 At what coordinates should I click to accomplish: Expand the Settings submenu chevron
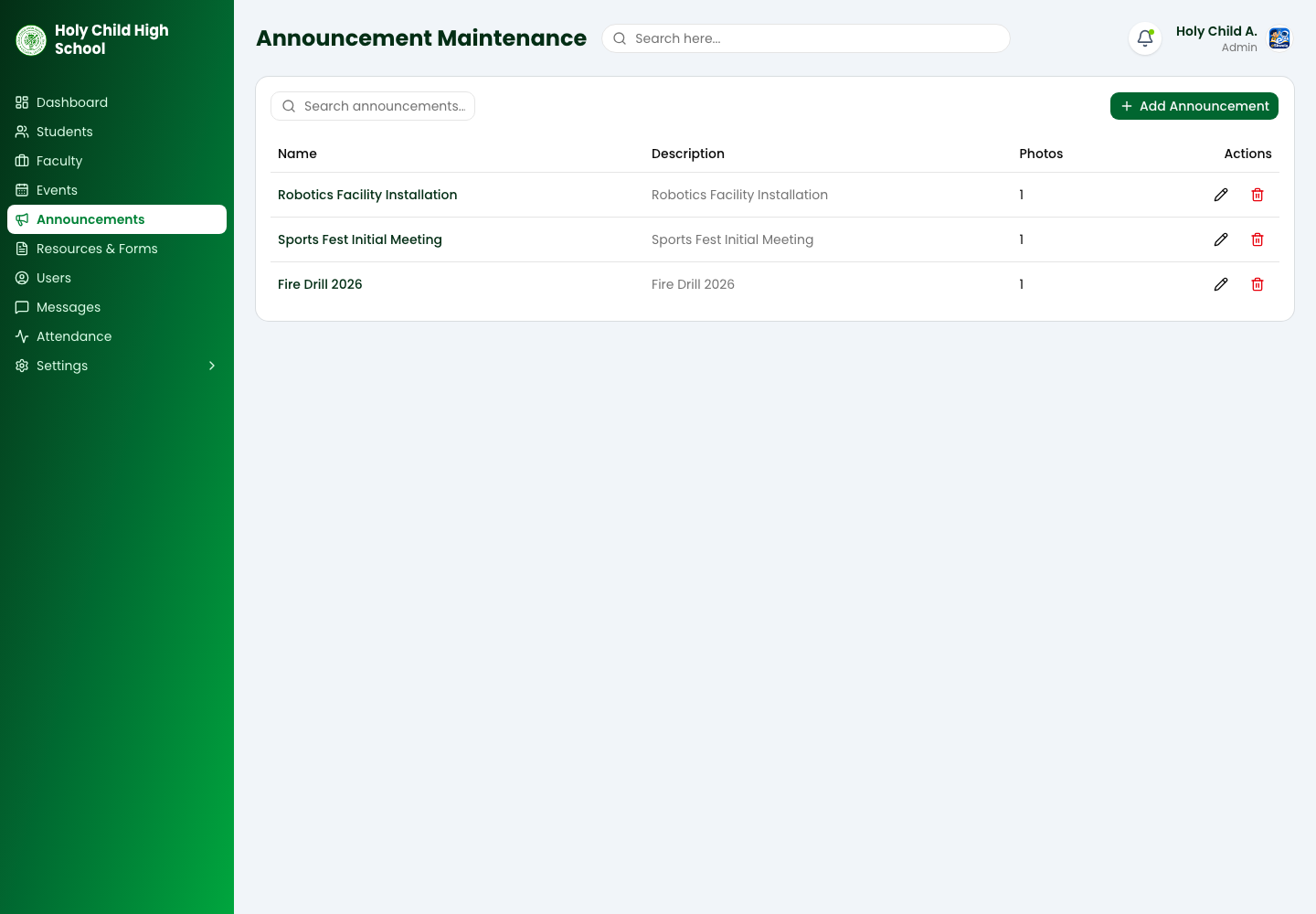pyautogui.click(x=212, y=366)
